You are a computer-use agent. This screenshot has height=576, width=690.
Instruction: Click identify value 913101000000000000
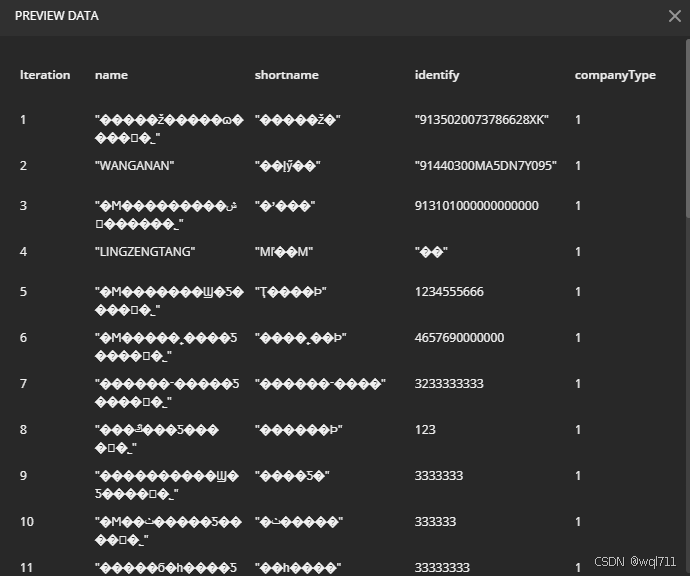(477, 205)
